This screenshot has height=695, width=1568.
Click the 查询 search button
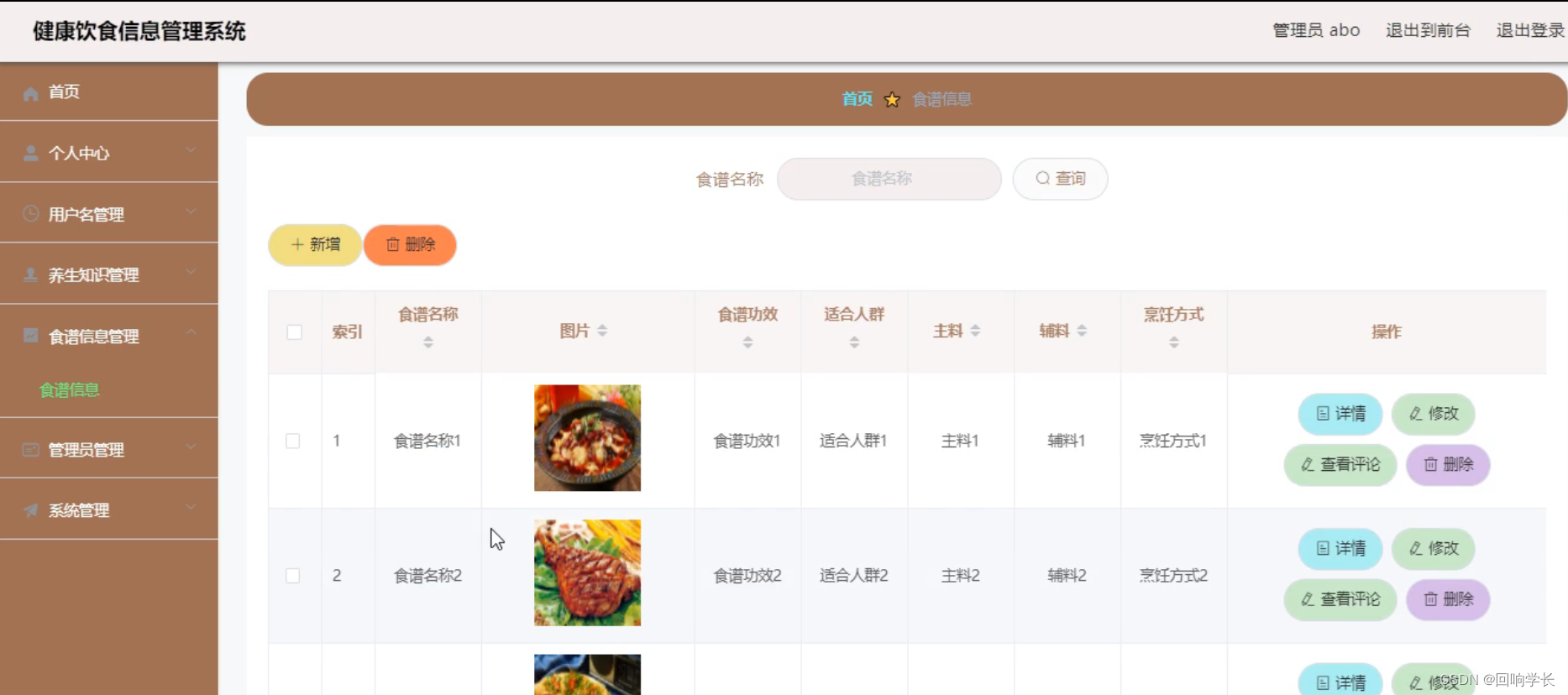1060,179
